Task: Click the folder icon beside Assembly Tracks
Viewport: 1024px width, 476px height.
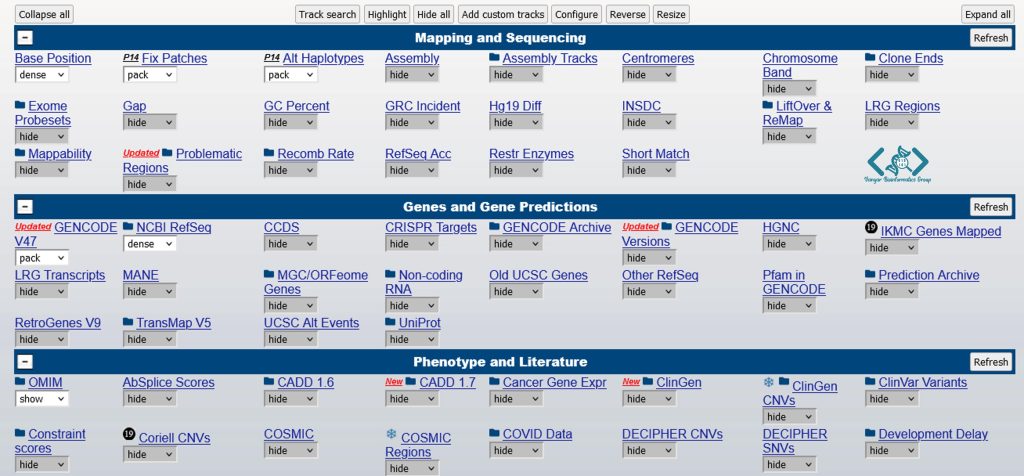Action: click(x=494, y=58)
